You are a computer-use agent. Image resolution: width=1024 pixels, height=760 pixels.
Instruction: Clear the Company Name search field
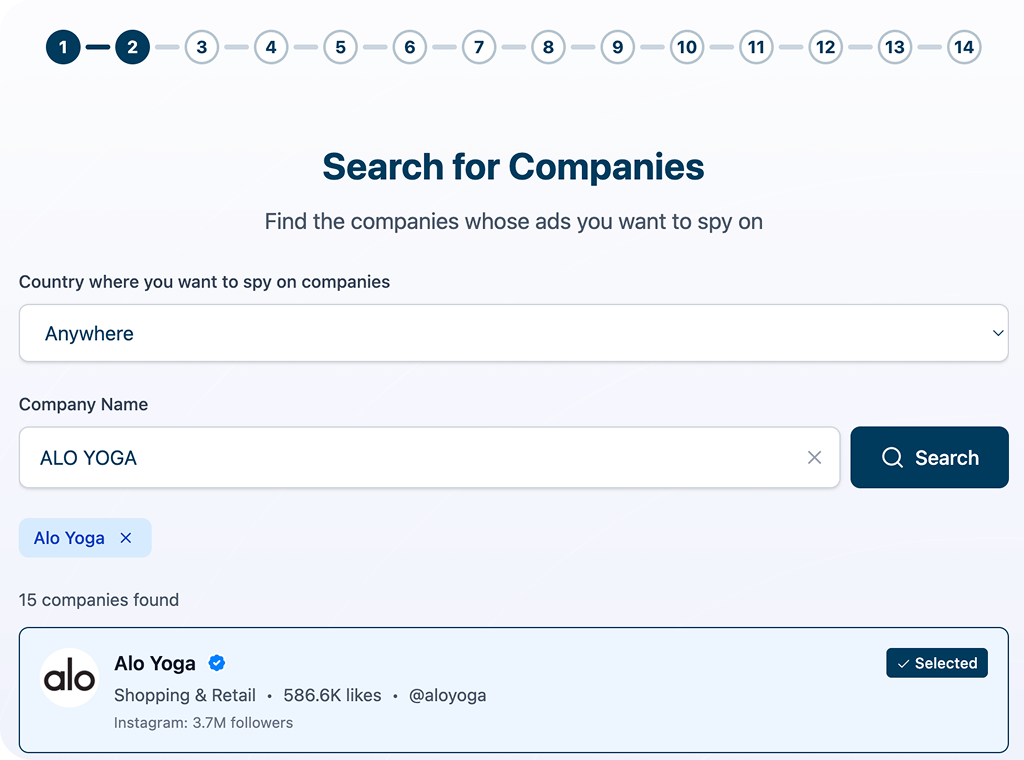814,458
